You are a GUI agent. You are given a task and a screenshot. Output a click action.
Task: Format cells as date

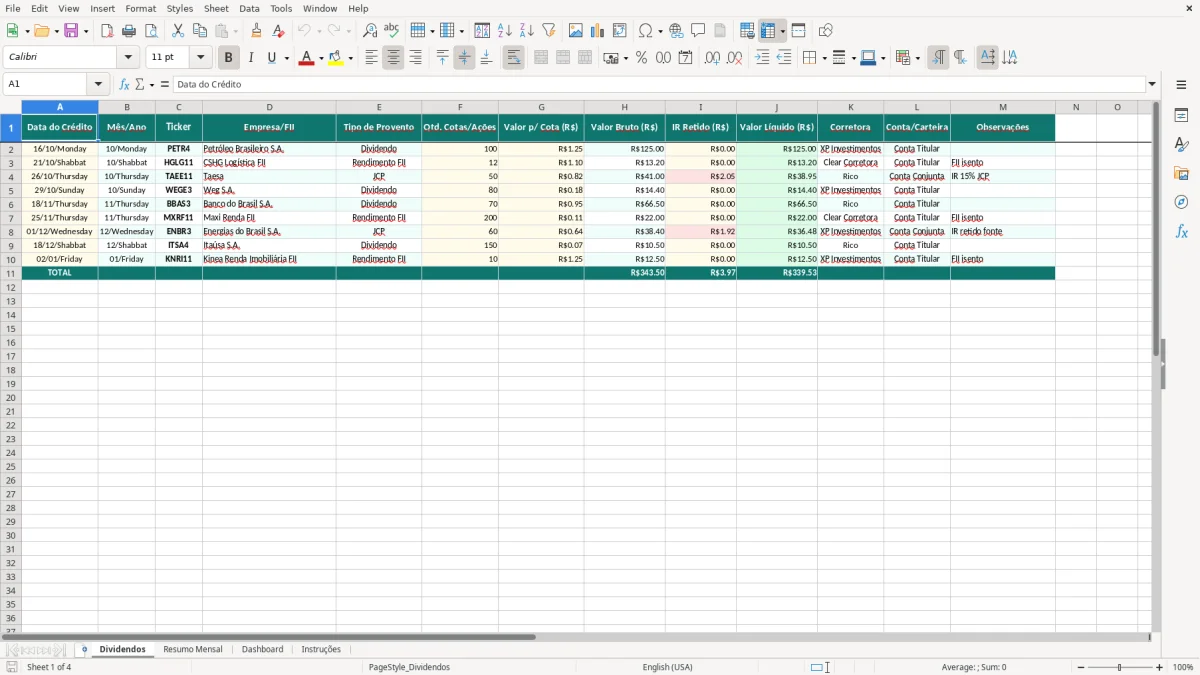pyautogui.click(x=685, y=58)
